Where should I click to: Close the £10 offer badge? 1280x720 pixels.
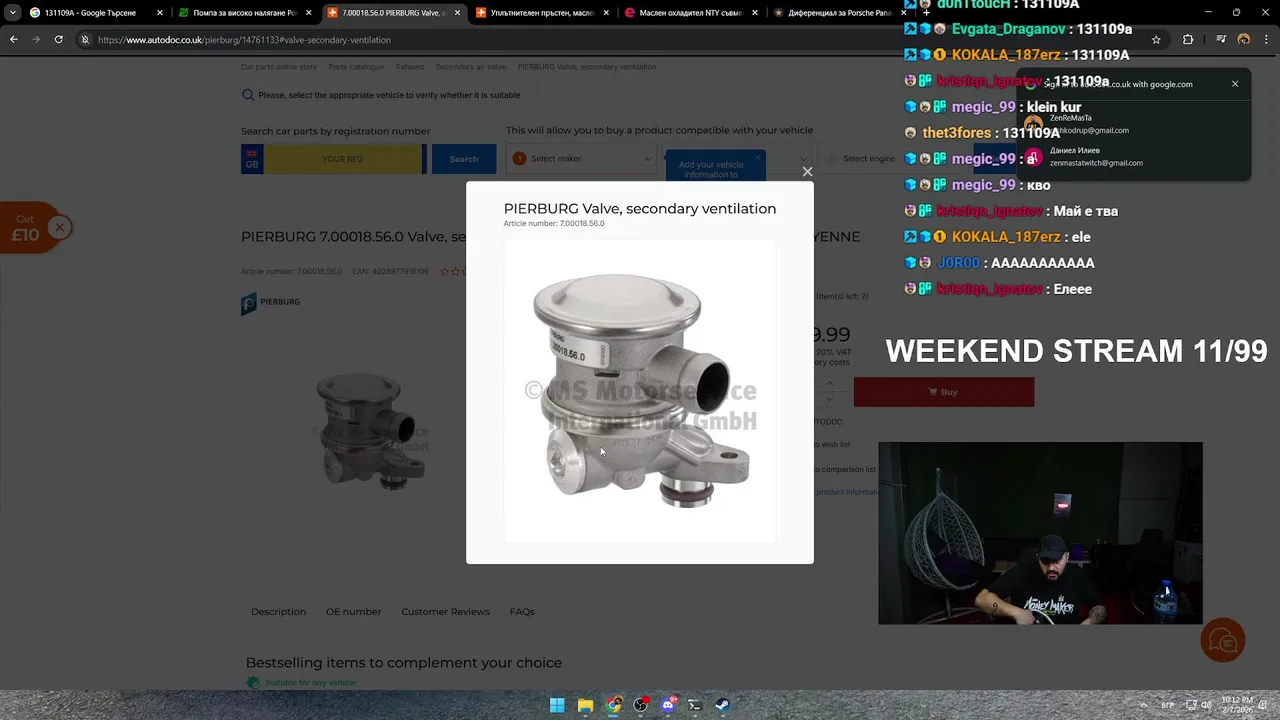pyautogui.click(x=59, y=228)
